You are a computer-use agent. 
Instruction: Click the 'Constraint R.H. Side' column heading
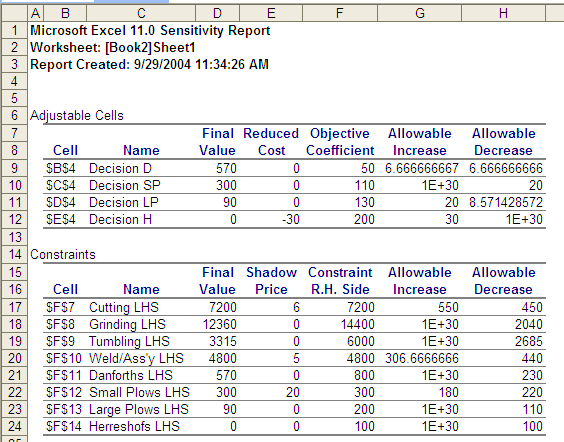pos(340,281)
